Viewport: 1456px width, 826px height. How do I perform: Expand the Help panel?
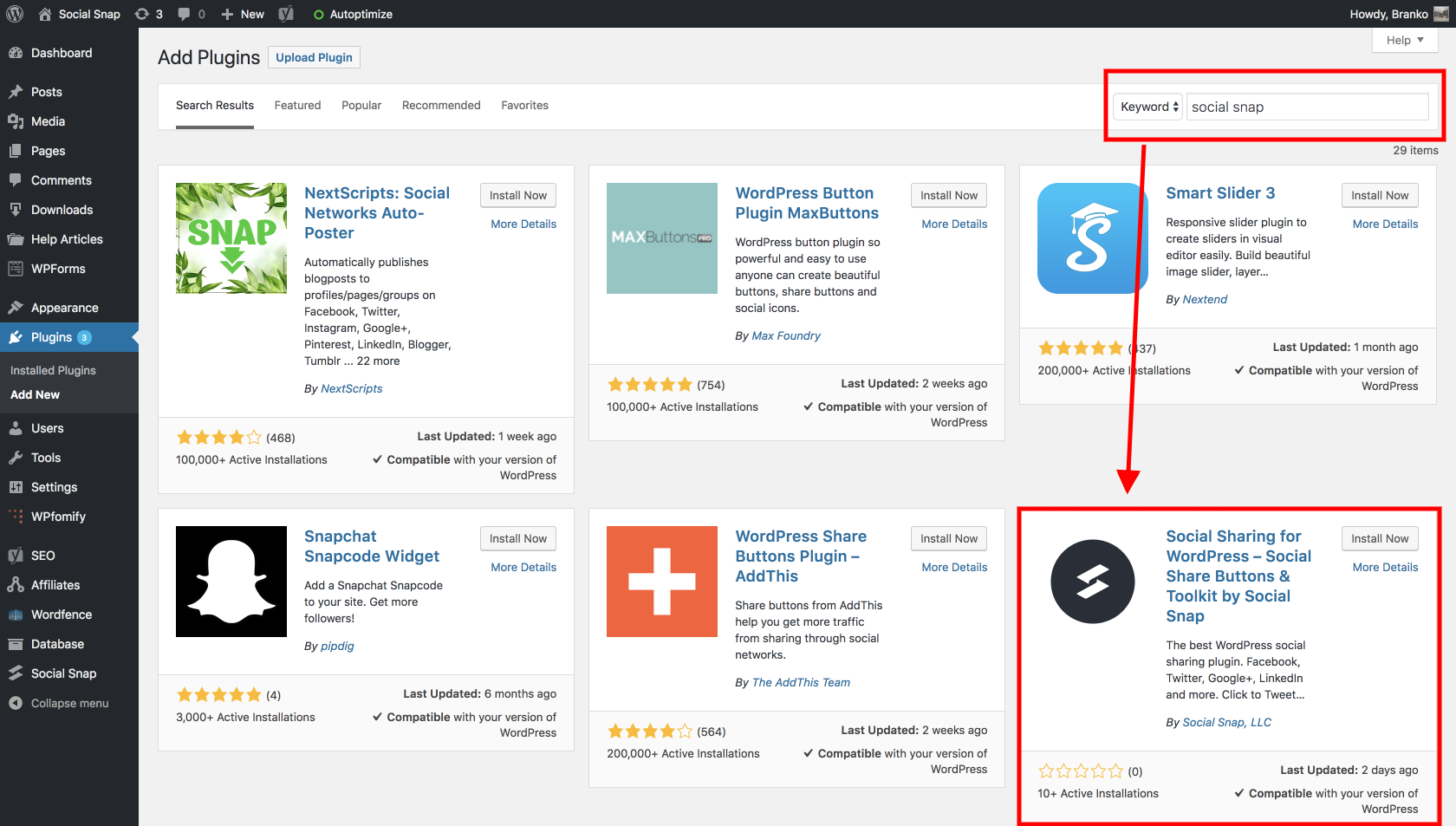(1404, 40)
